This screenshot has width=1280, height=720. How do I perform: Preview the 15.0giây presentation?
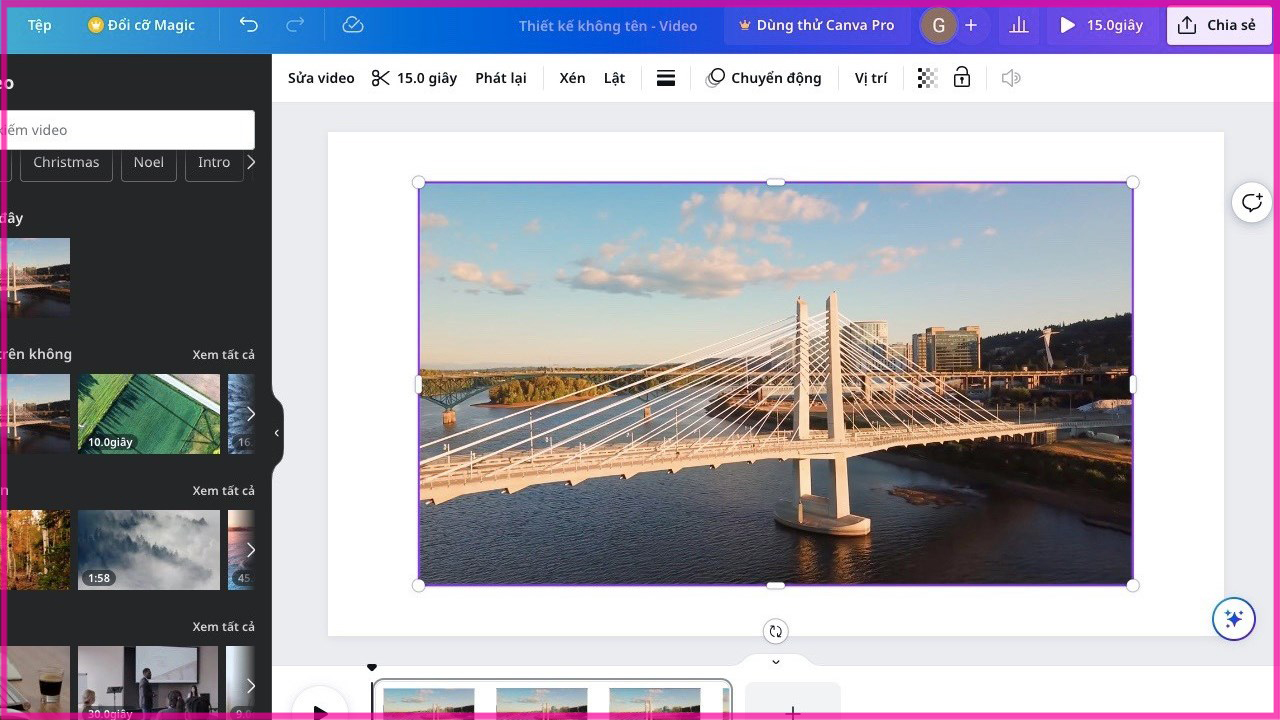tap(1102, 26)
